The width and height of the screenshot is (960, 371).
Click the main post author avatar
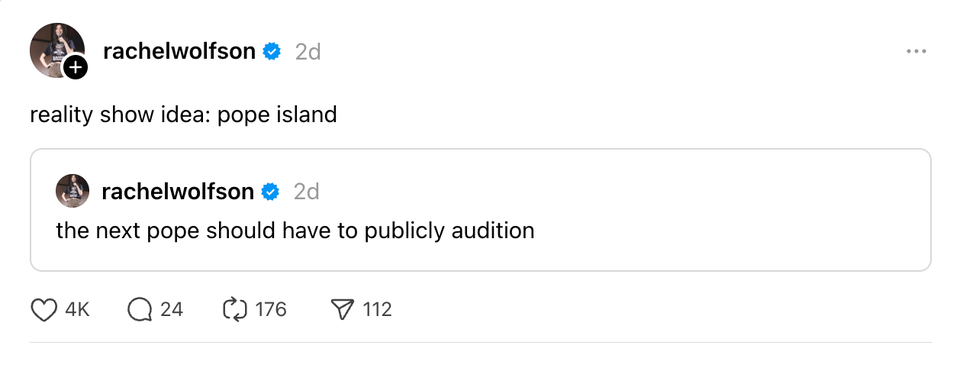click(56, 50)
